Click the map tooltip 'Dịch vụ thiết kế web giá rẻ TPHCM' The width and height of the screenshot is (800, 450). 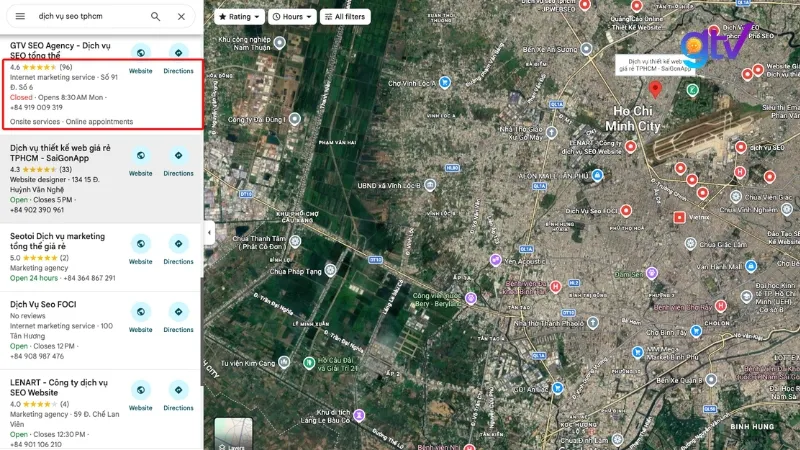pos(654,65)
